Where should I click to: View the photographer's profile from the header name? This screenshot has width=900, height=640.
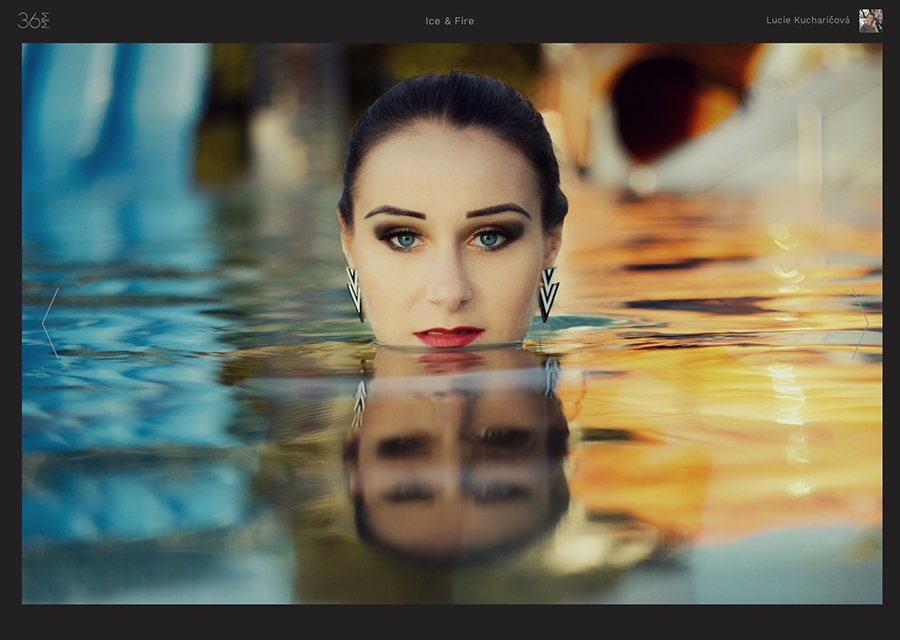[x=807, y=21]
